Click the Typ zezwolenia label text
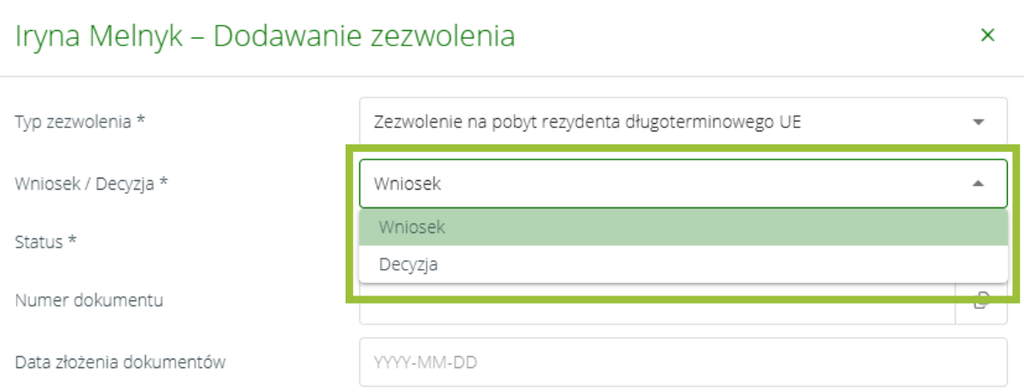Viewport: 1024px width, 392px height. tap(73, 122)
